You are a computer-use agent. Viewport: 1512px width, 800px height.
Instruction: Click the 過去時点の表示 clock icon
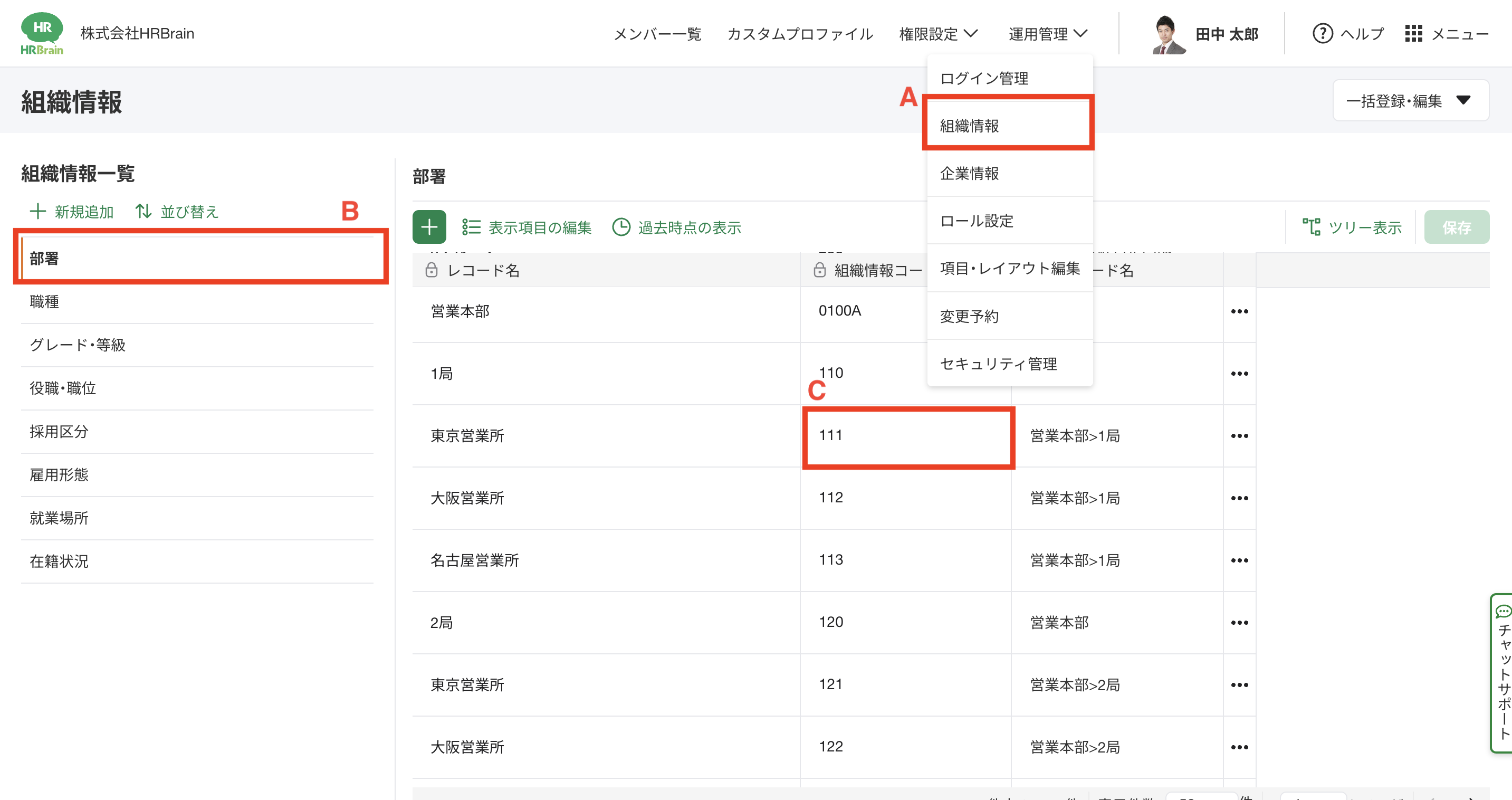click(x=621, y=227)
